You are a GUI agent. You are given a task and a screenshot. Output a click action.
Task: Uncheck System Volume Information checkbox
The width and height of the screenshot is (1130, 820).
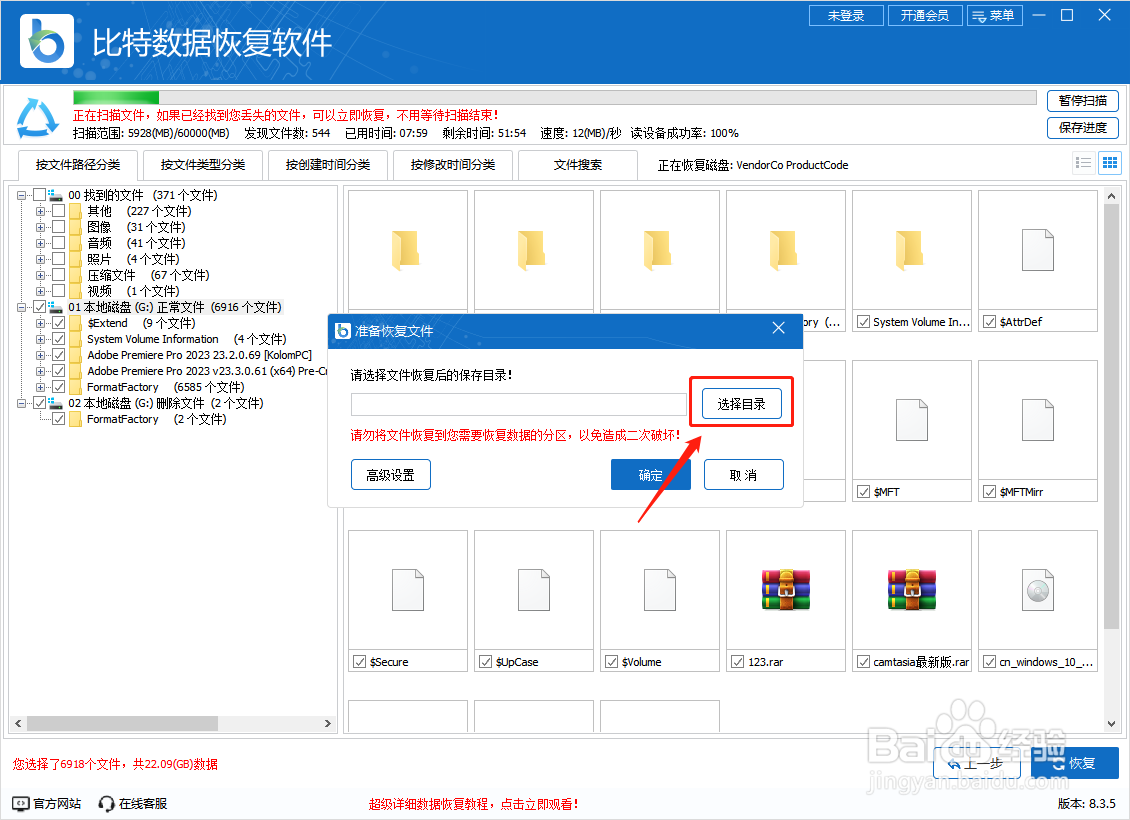click(x=58, y=339)
